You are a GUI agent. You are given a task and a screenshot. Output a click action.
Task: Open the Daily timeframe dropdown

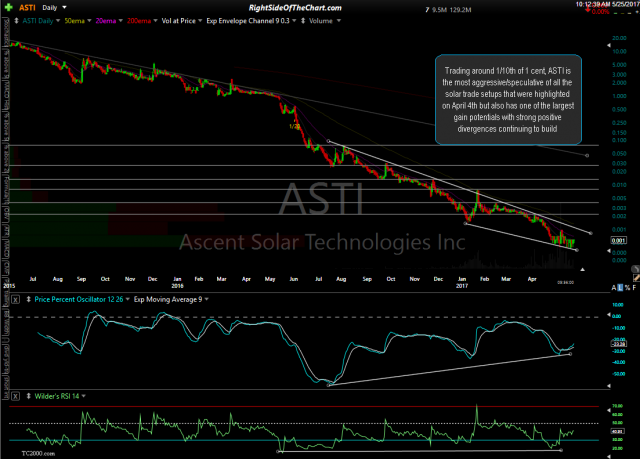64,7
